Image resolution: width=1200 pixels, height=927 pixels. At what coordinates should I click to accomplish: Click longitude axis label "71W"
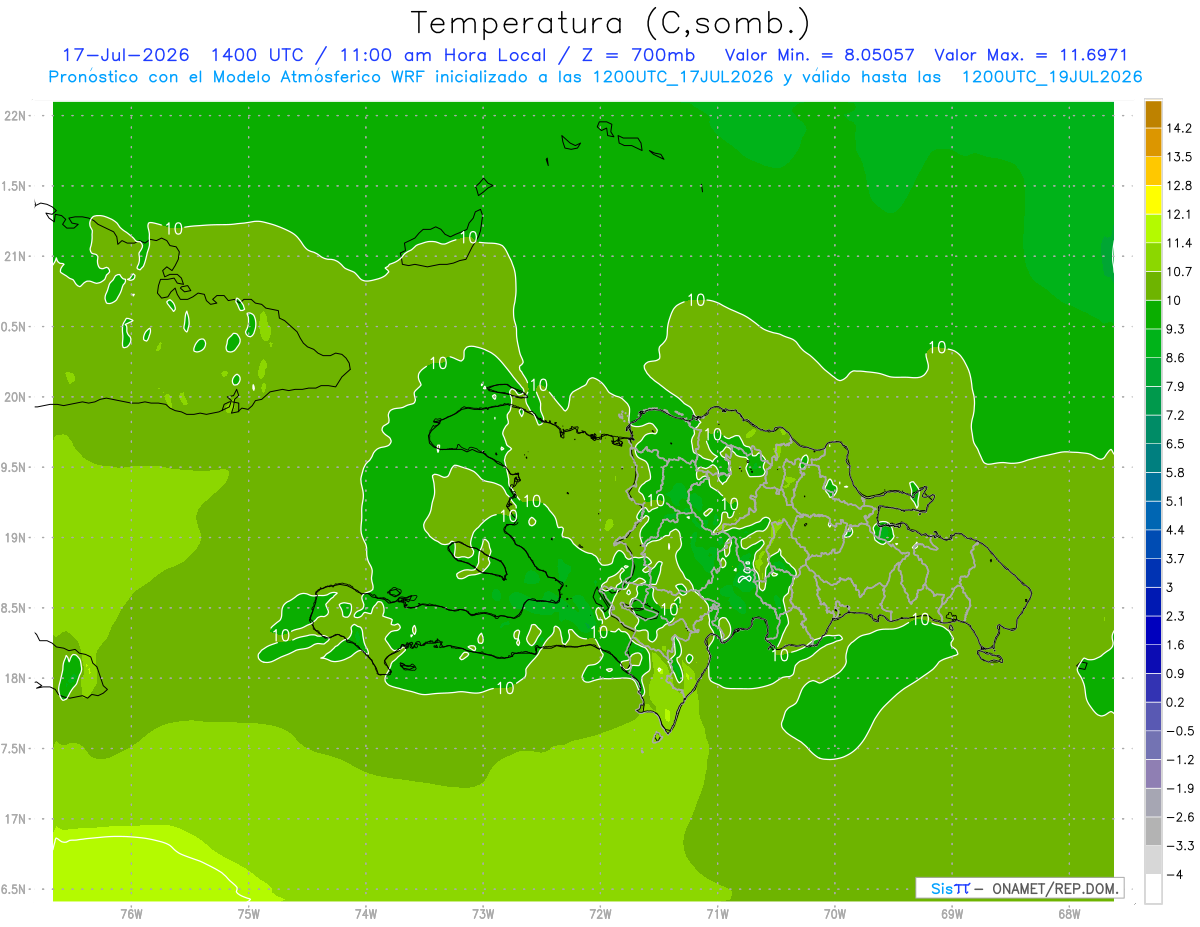coord(717,913)
